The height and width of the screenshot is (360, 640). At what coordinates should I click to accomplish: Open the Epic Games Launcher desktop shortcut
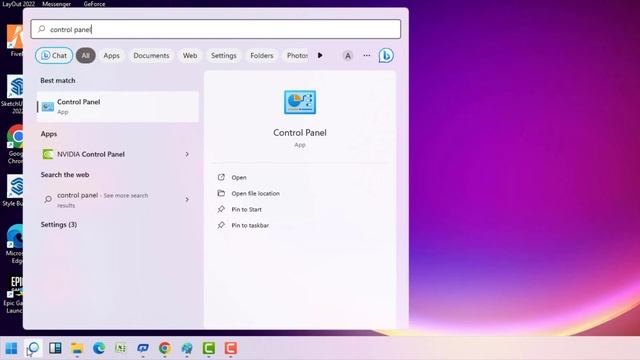click(16, 295)
